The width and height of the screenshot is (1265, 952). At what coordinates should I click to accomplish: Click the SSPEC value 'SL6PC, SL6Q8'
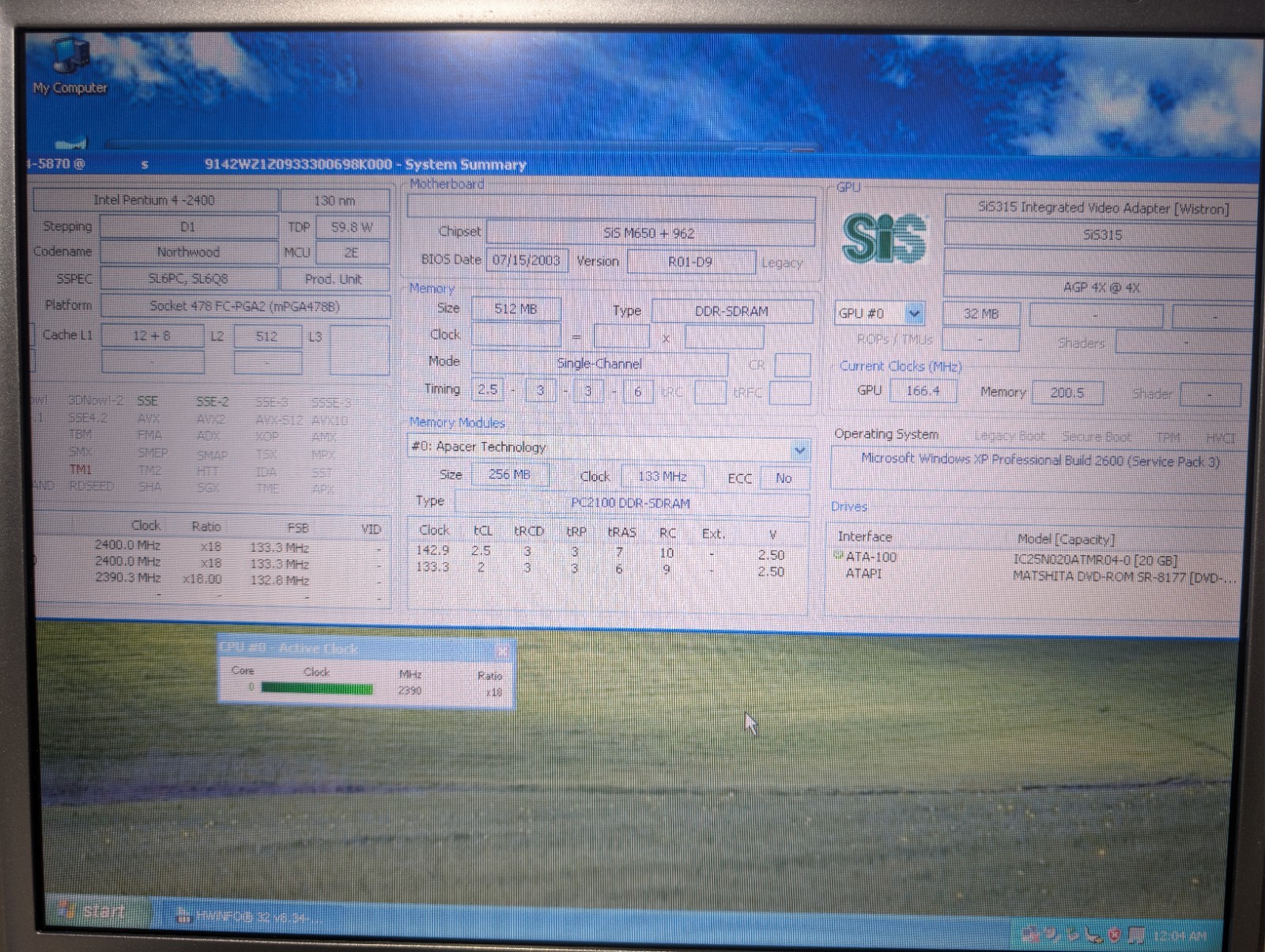[189, 278]
